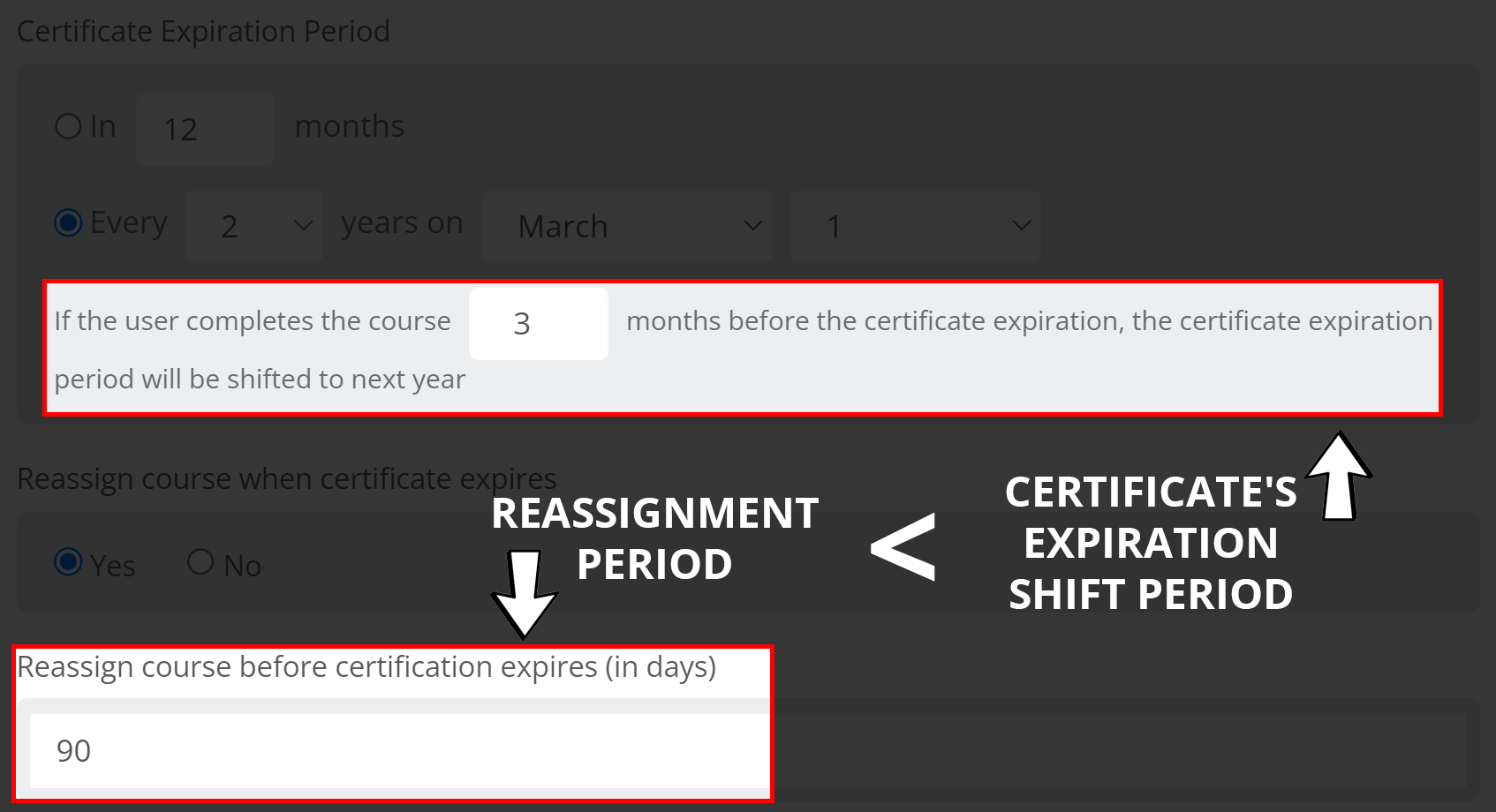Click the "Certificate Expiration Period" heading
Viewport: 1496px width, 812px height.
(204, 31)
